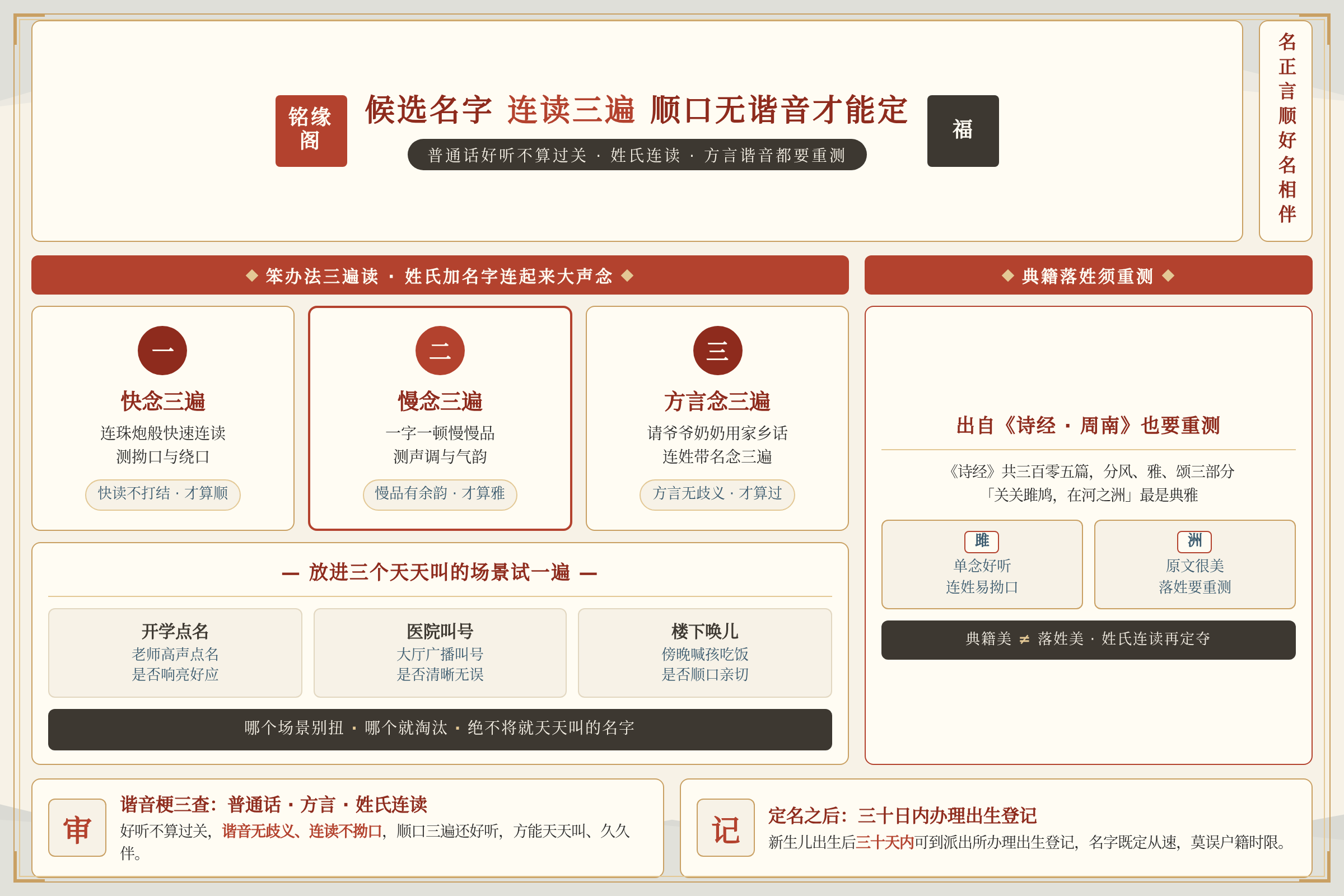Click the text 连姓带名念三遍

pyautogui.click(x=717, y=456)
